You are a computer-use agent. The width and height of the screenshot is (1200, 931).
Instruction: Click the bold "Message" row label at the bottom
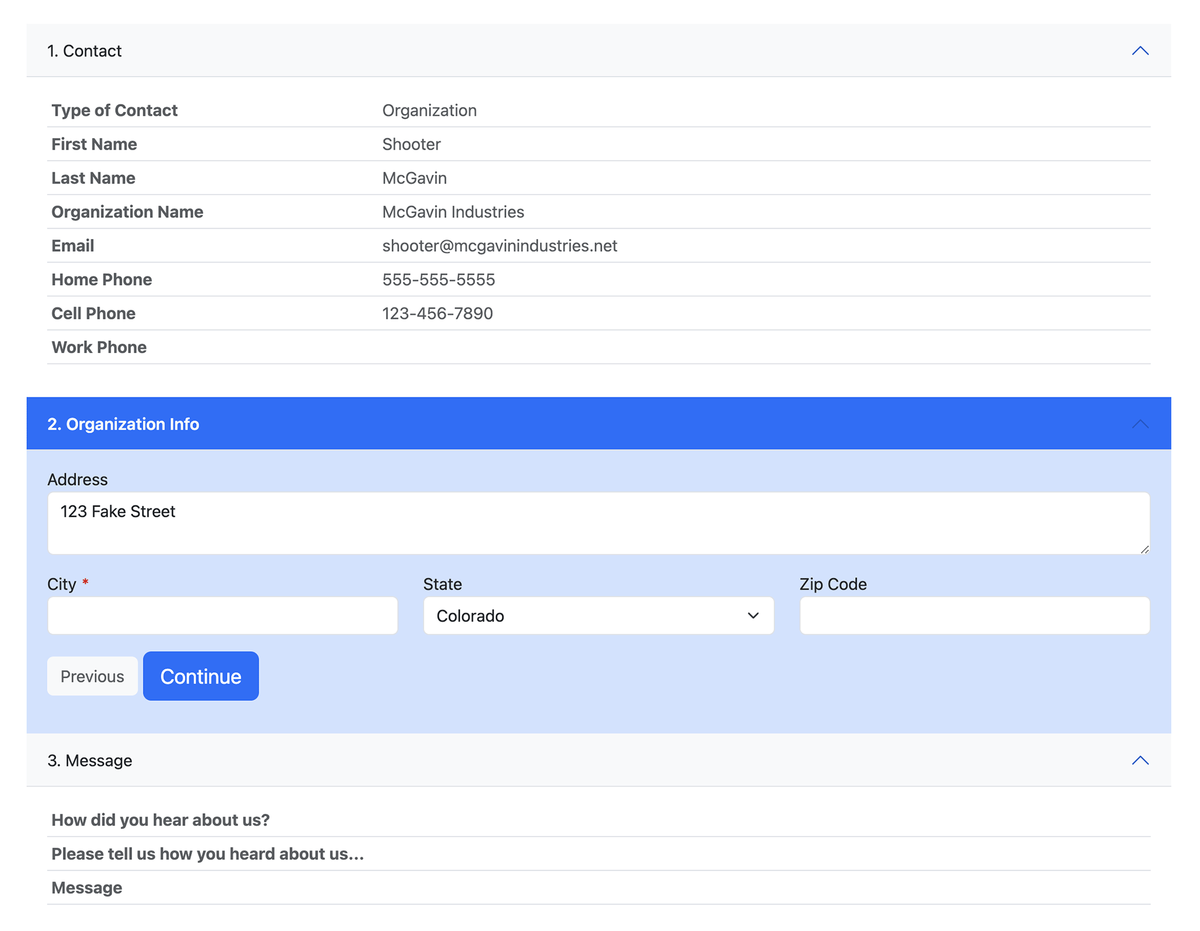click(x=87, y=888)
